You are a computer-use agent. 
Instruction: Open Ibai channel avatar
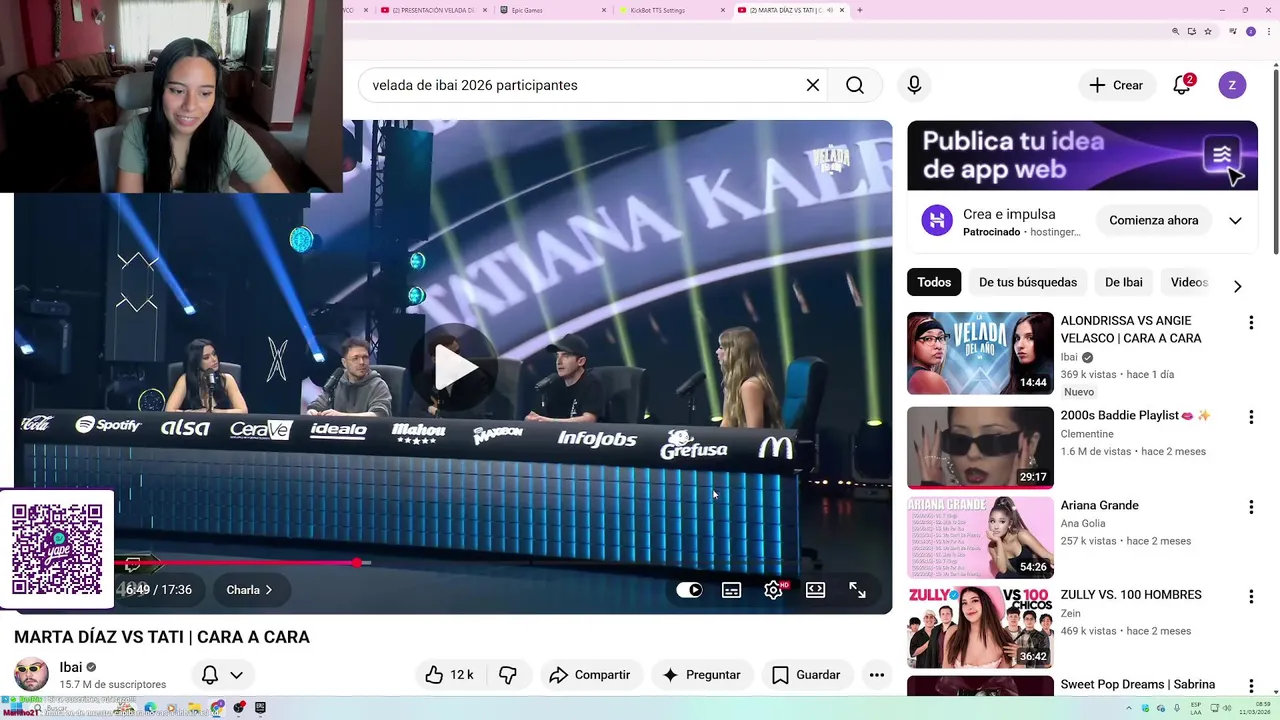coord(31,675)
